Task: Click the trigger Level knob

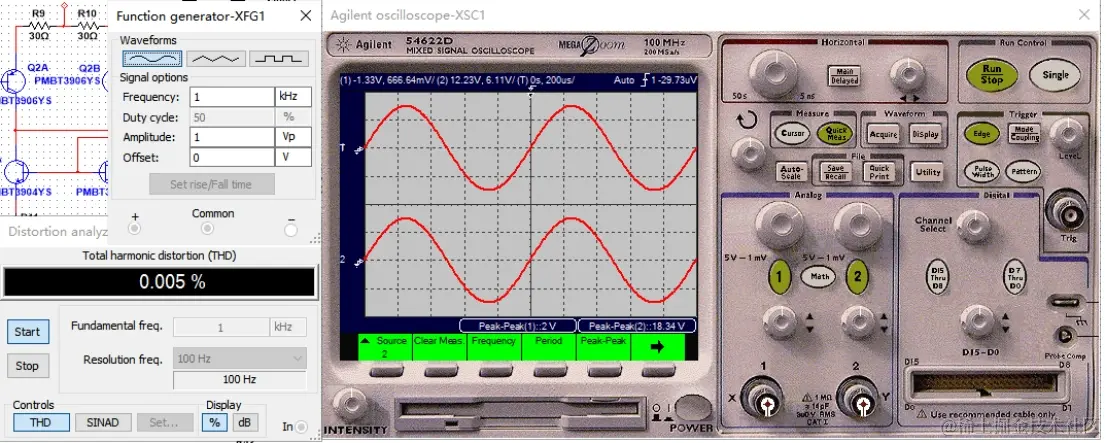Action: click(1067, 132)
